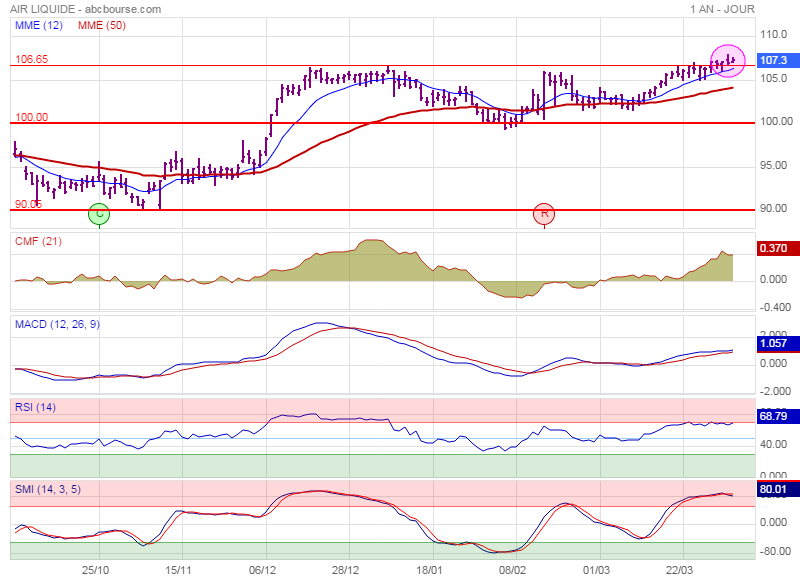Click the 08/02 date axis label
Screen dimensions: 800x580
click(x=513, y=570)
